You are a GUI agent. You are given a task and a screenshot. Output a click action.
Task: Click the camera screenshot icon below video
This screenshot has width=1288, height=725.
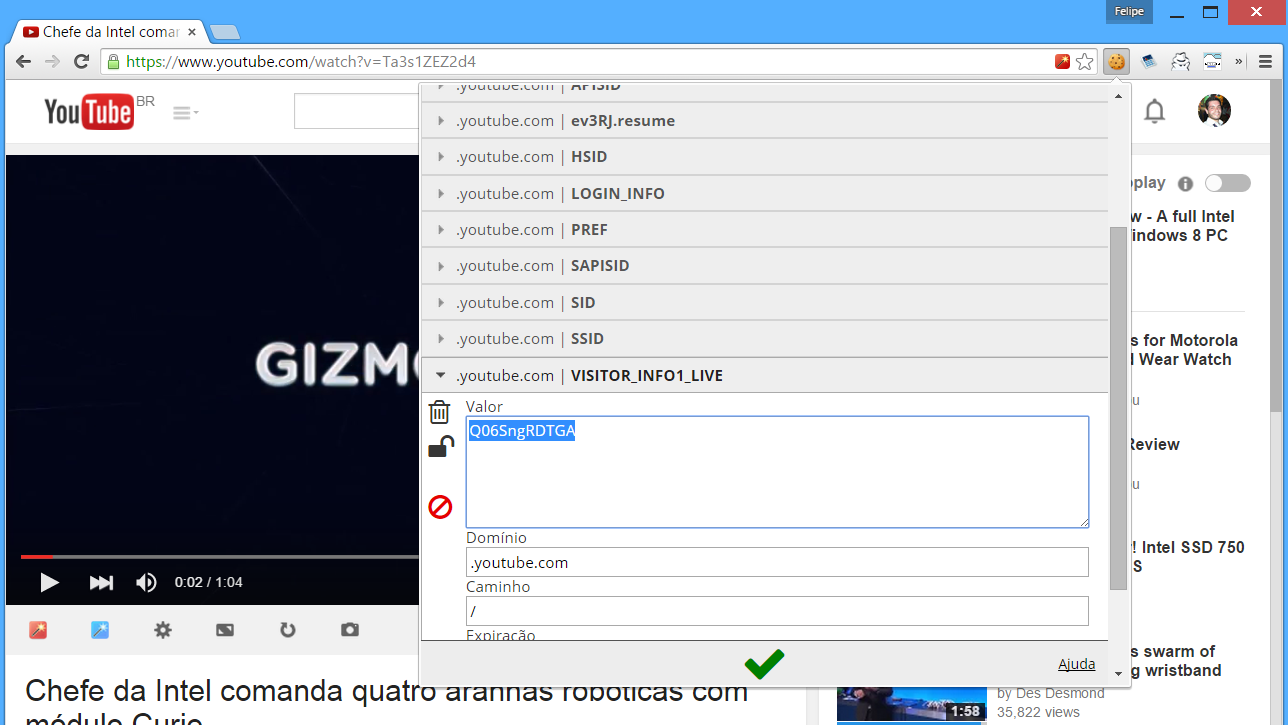(350, 630)
